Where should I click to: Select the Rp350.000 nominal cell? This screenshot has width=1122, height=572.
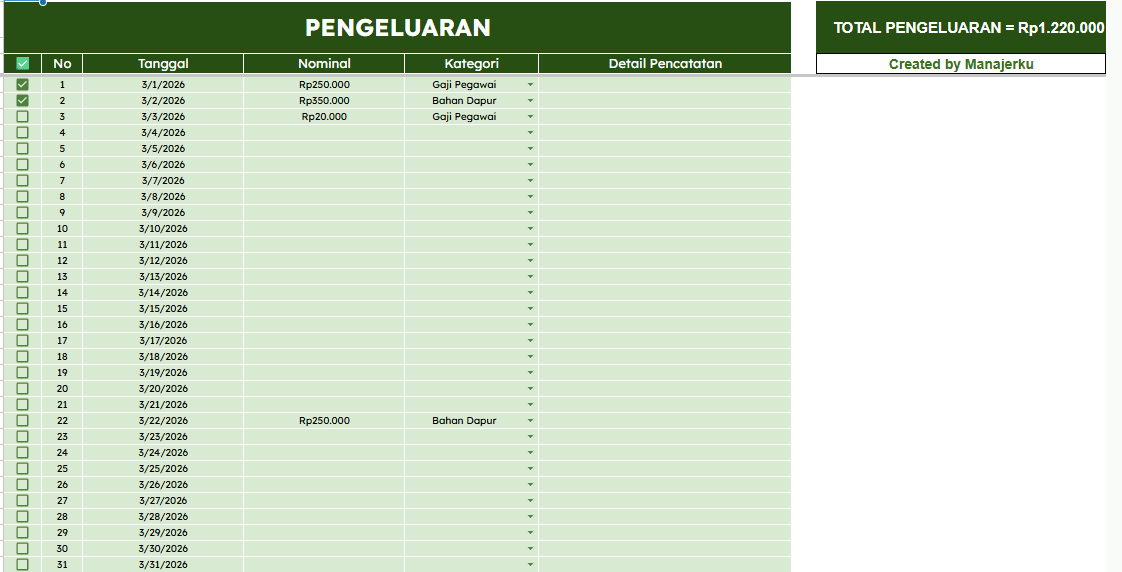click(x=324, y=100)
